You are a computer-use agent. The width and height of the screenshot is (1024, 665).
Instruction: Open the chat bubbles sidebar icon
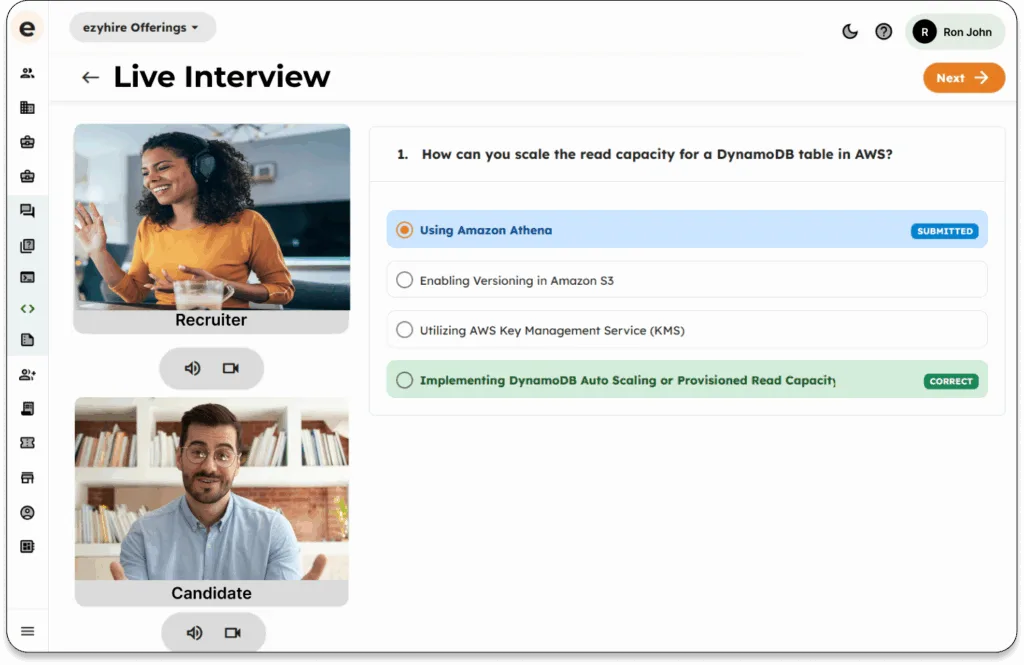pyautogui.click(x=27, y=211)
